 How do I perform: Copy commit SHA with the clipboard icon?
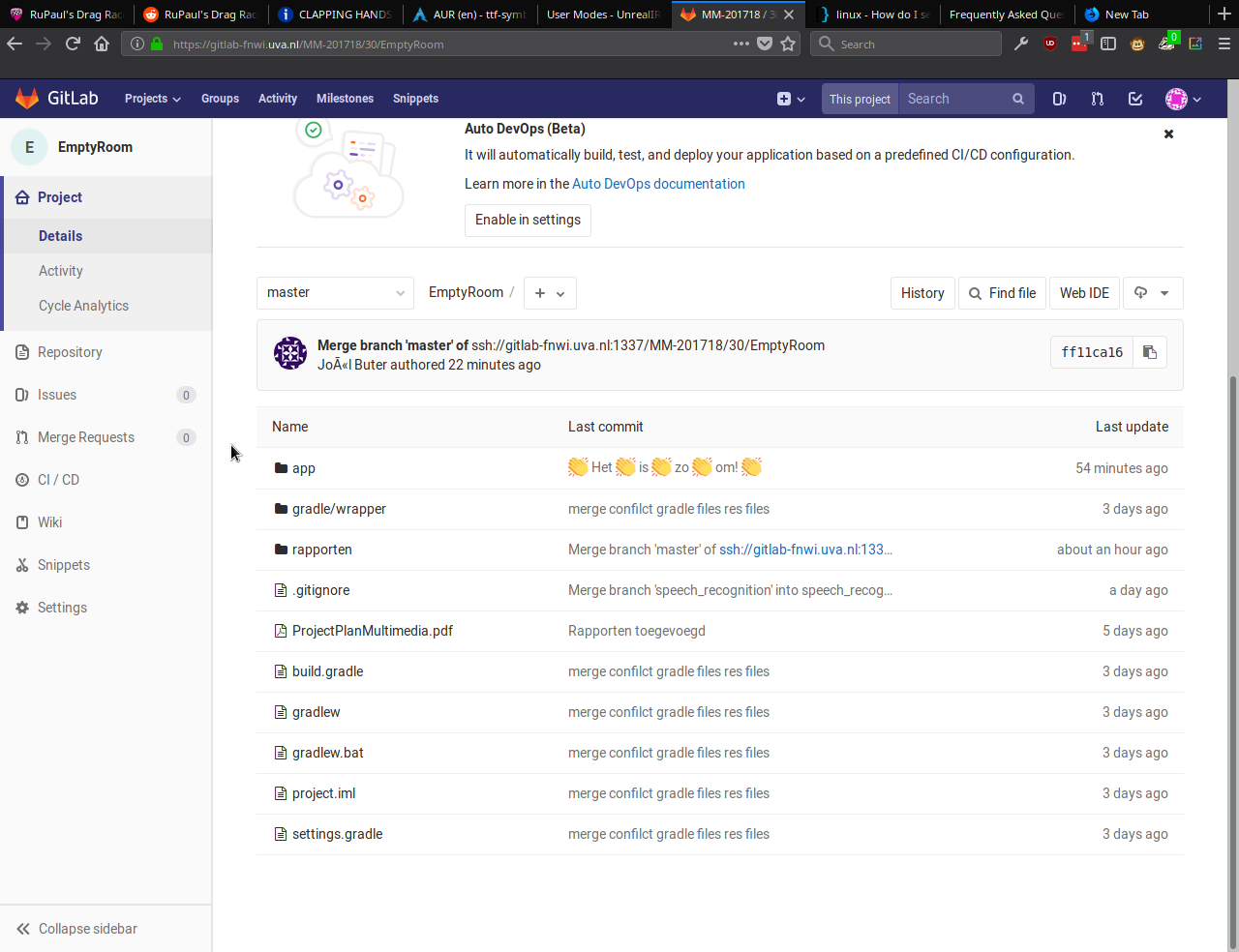(1150, 352)
